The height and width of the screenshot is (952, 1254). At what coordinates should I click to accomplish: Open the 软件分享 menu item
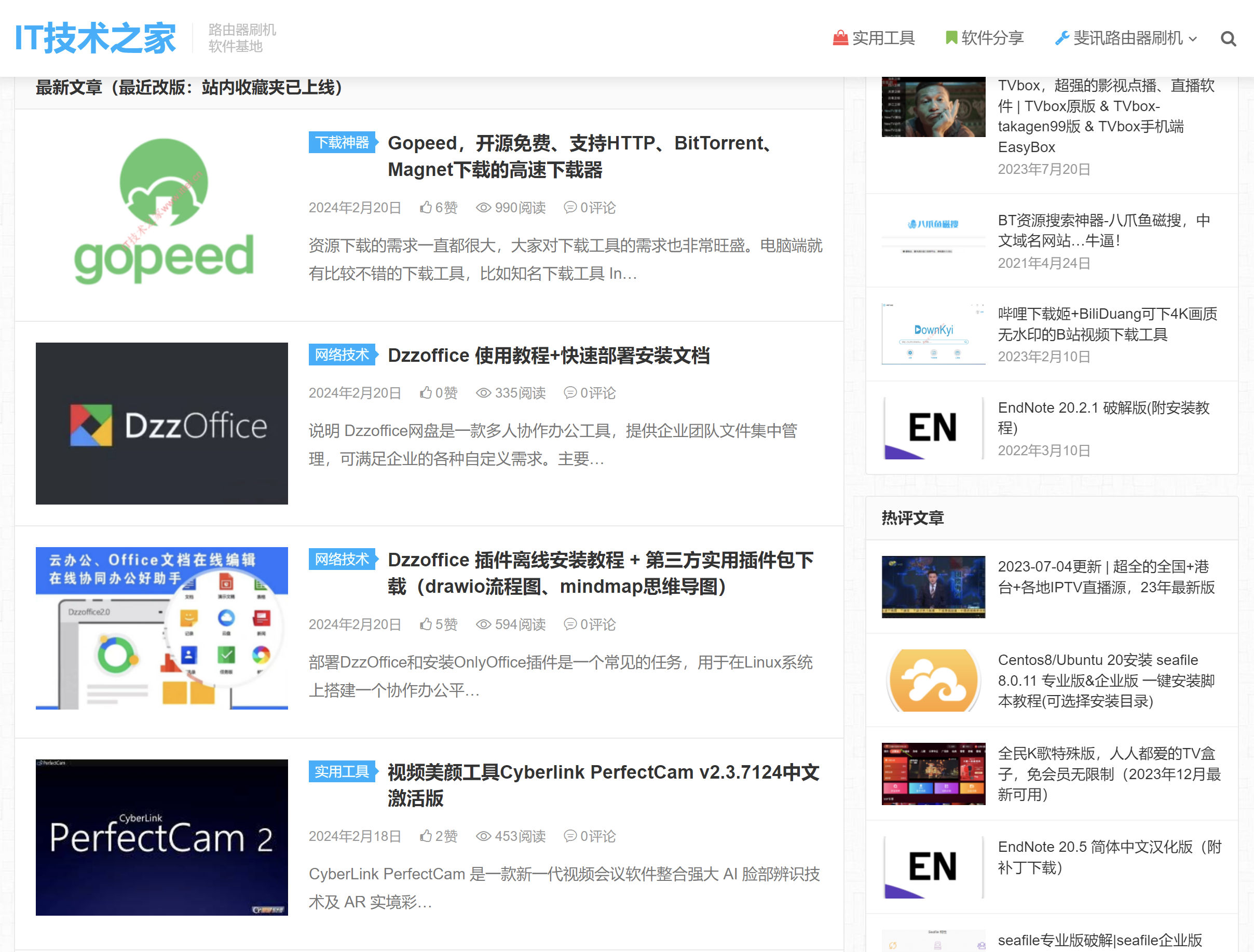[984, 38]
